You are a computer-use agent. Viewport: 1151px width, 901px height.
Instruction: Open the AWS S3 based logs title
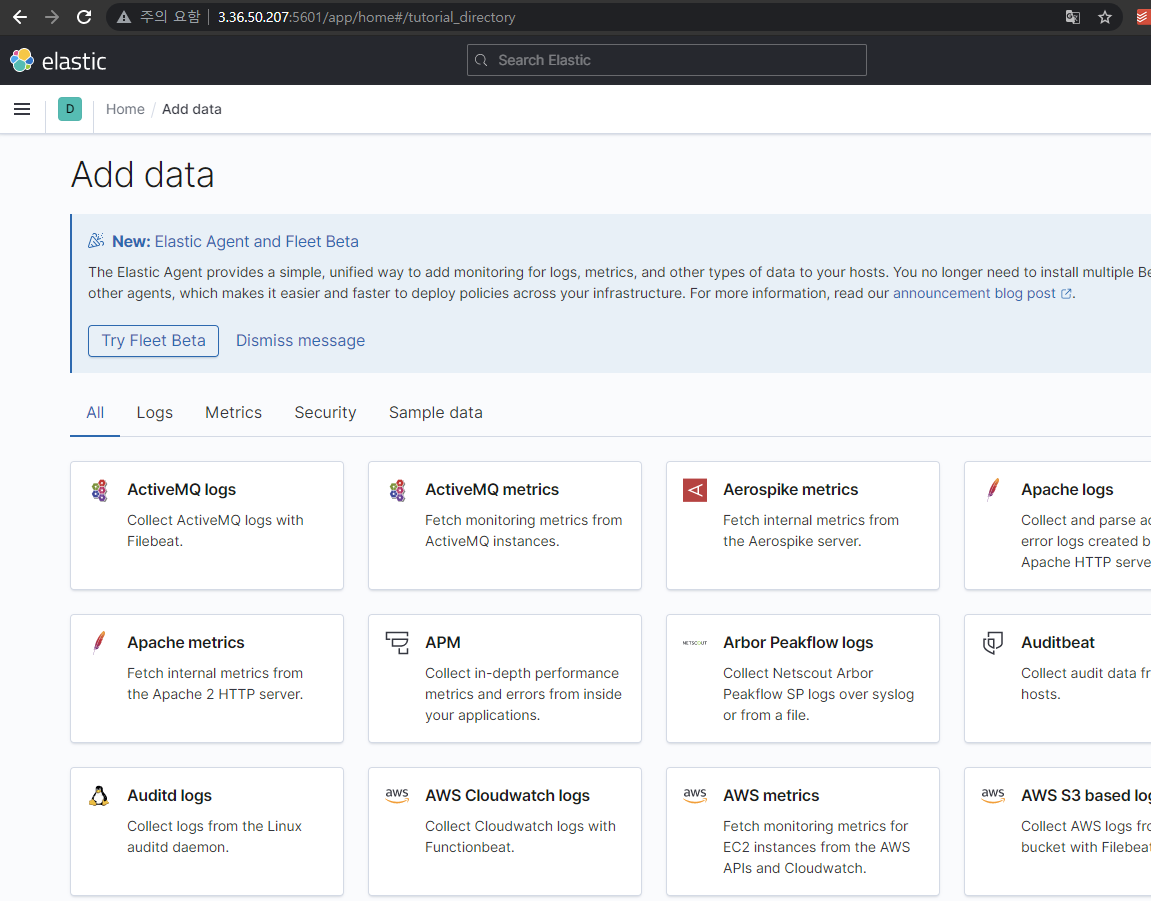pyautogui.click(x=1086, y=795)
